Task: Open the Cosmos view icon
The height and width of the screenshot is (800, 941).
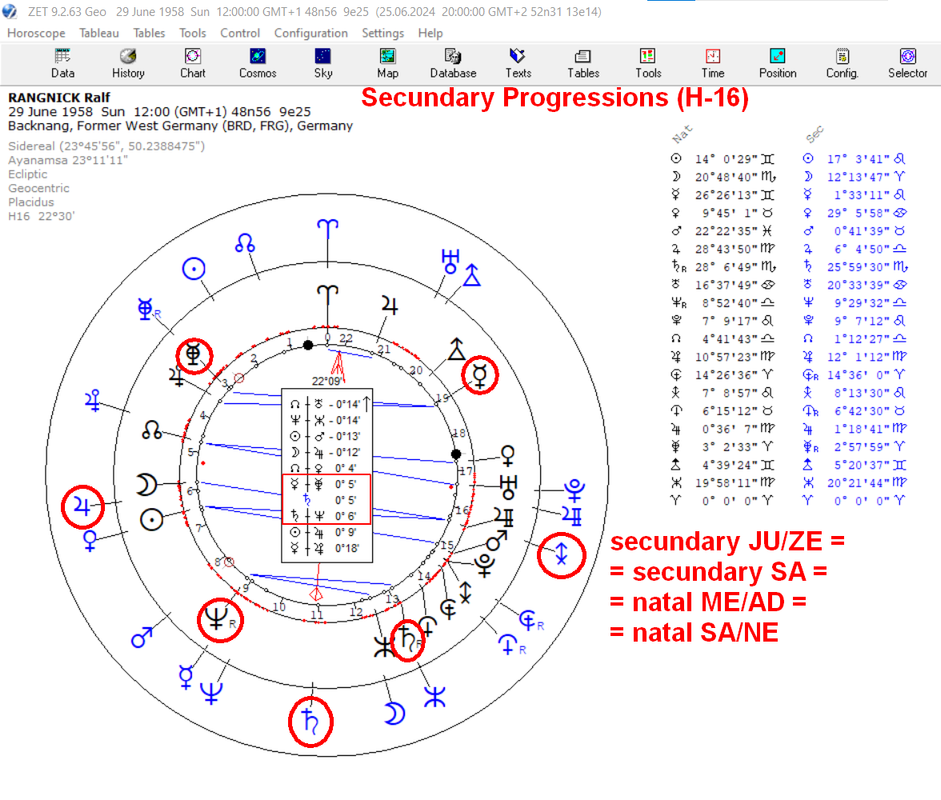Action: [257, 63]
